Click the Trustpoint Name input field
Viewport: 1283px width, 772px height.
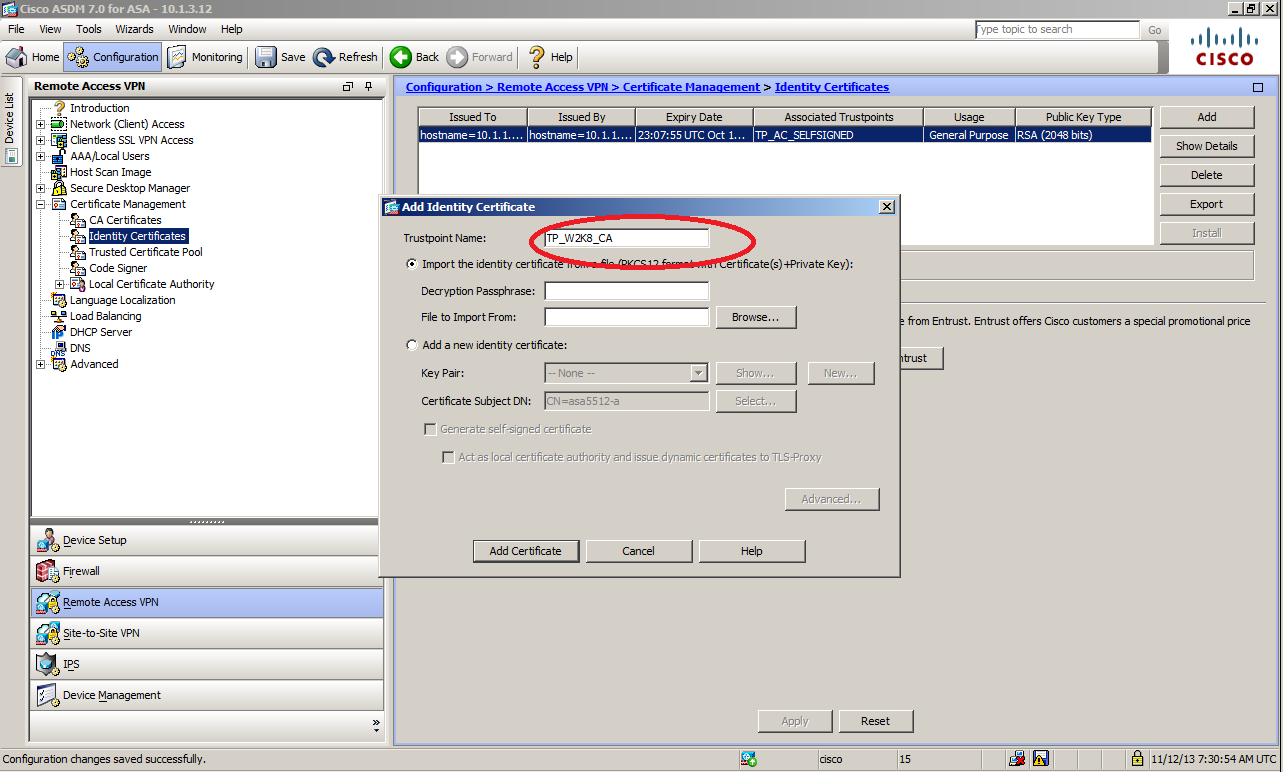pos(626,238)
